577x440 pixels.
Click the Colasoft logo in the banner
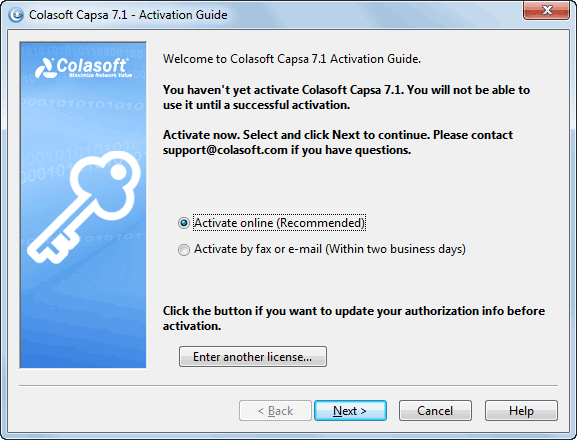[82, 68]
